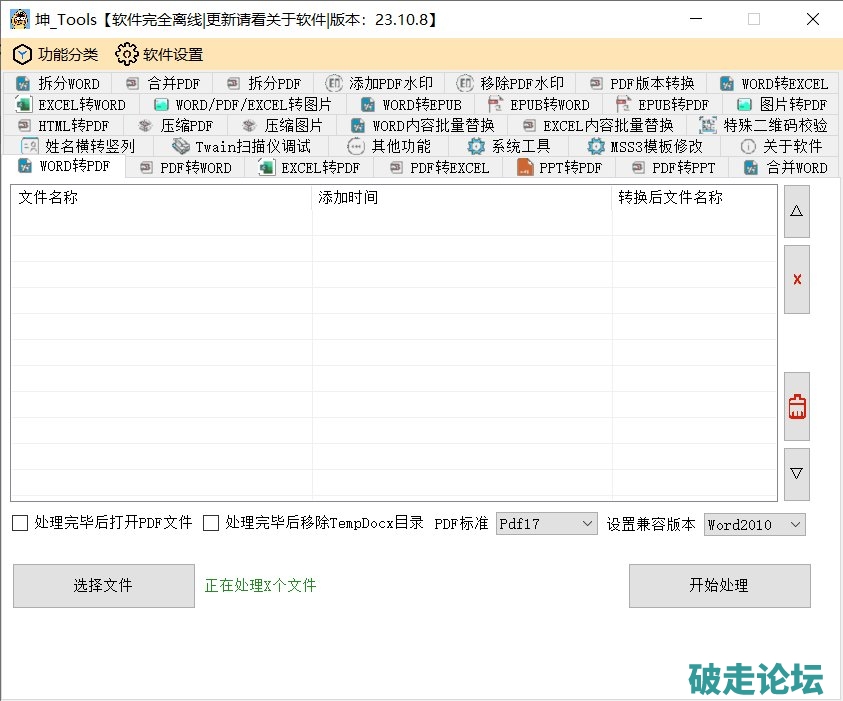Click the move-up triangle icon

coord(796,211)
